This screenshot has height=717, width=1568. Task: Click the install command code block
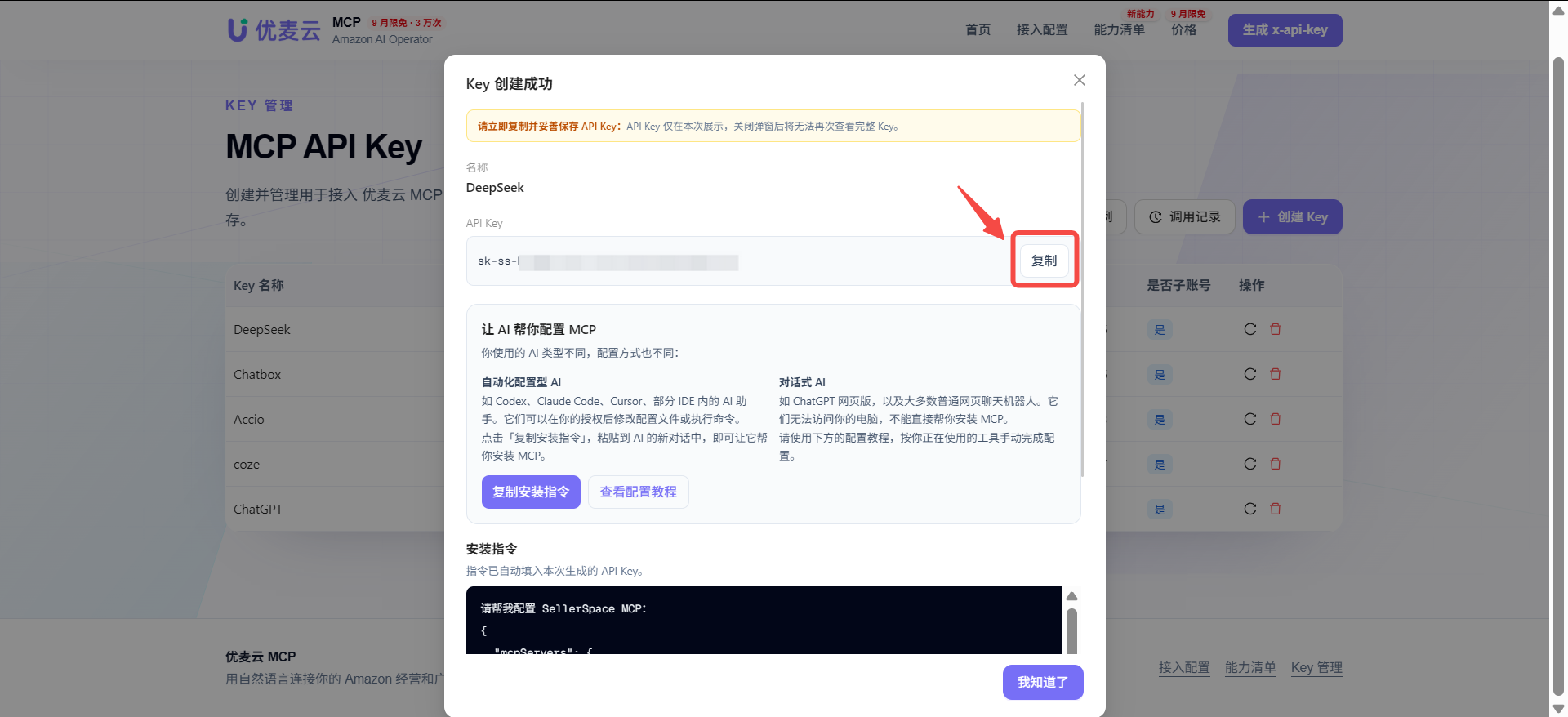click(764, 620)
